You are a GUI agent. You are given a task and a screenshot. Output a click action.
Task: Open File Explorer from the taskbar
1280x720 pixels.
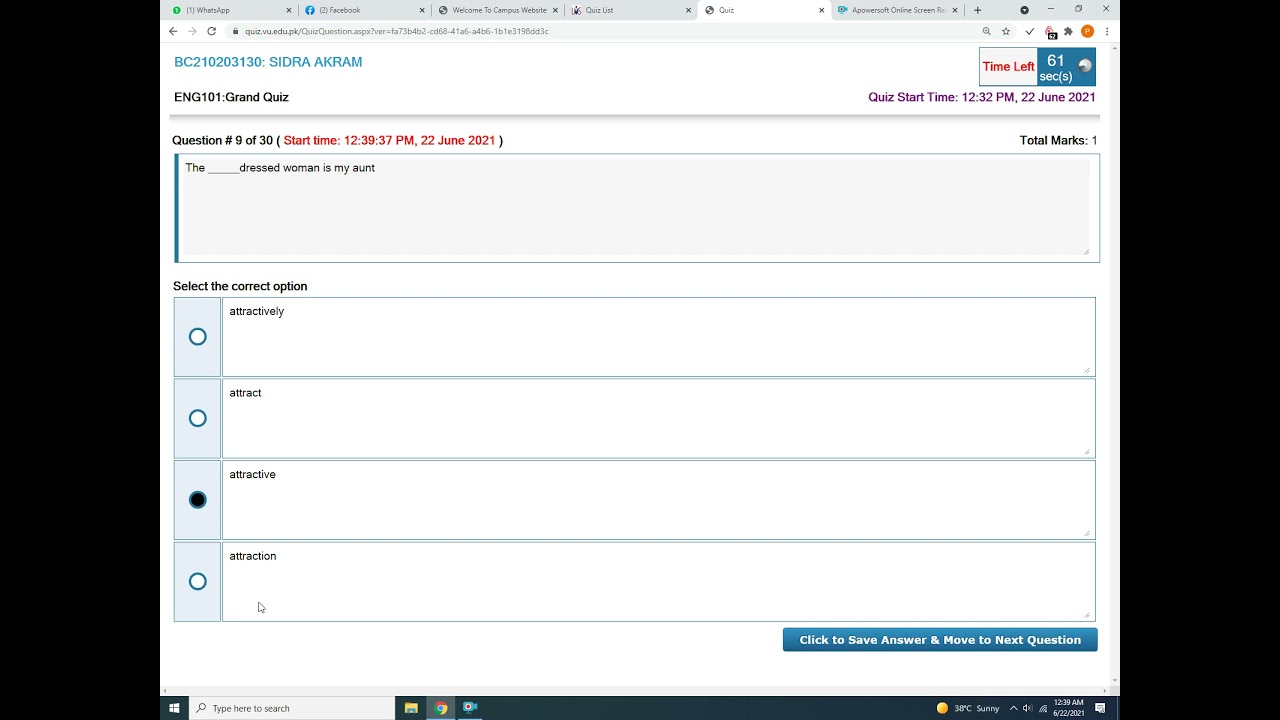(411, 708)
